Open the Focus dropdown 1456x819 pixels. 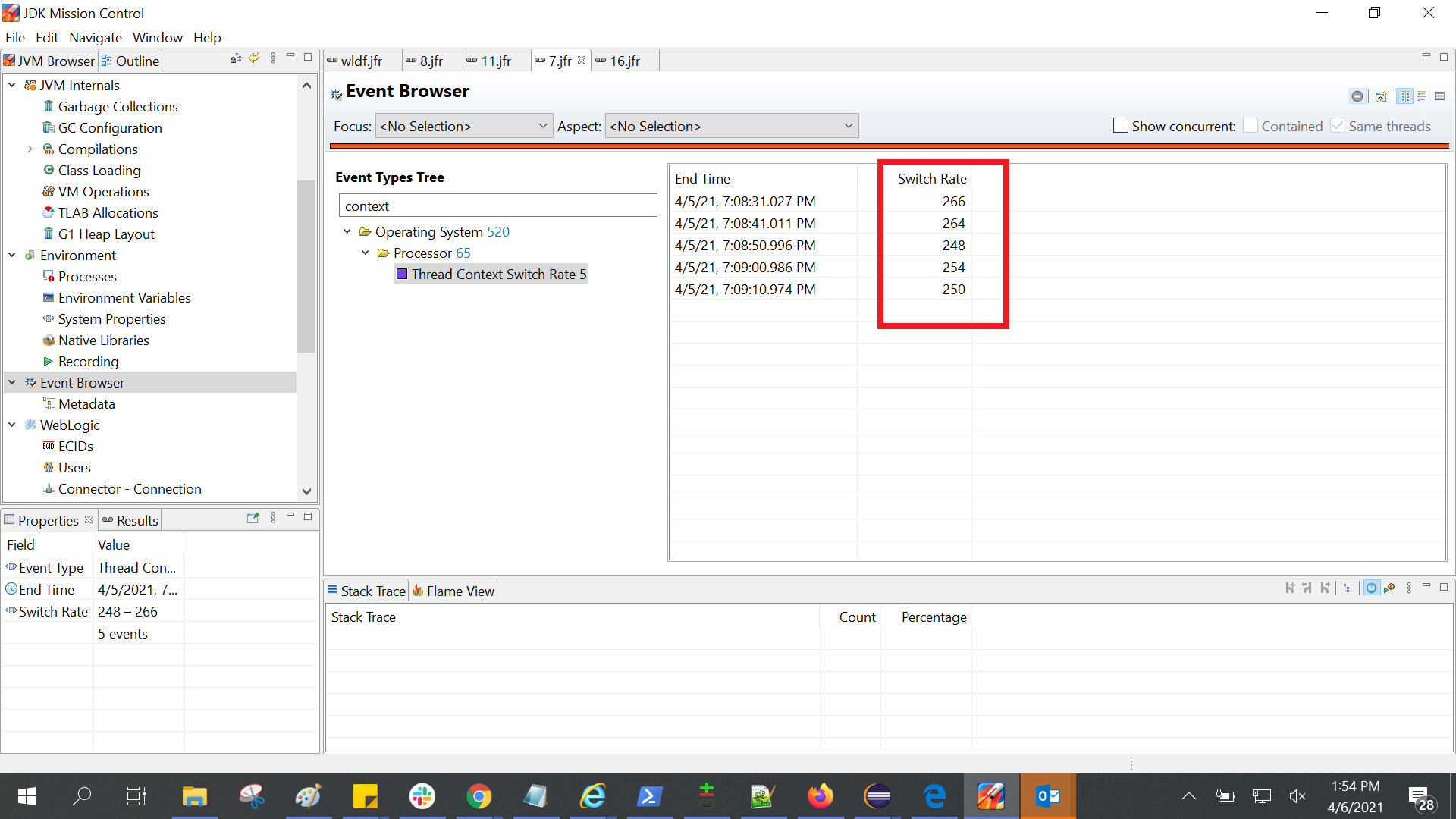(x=463, y=126)
